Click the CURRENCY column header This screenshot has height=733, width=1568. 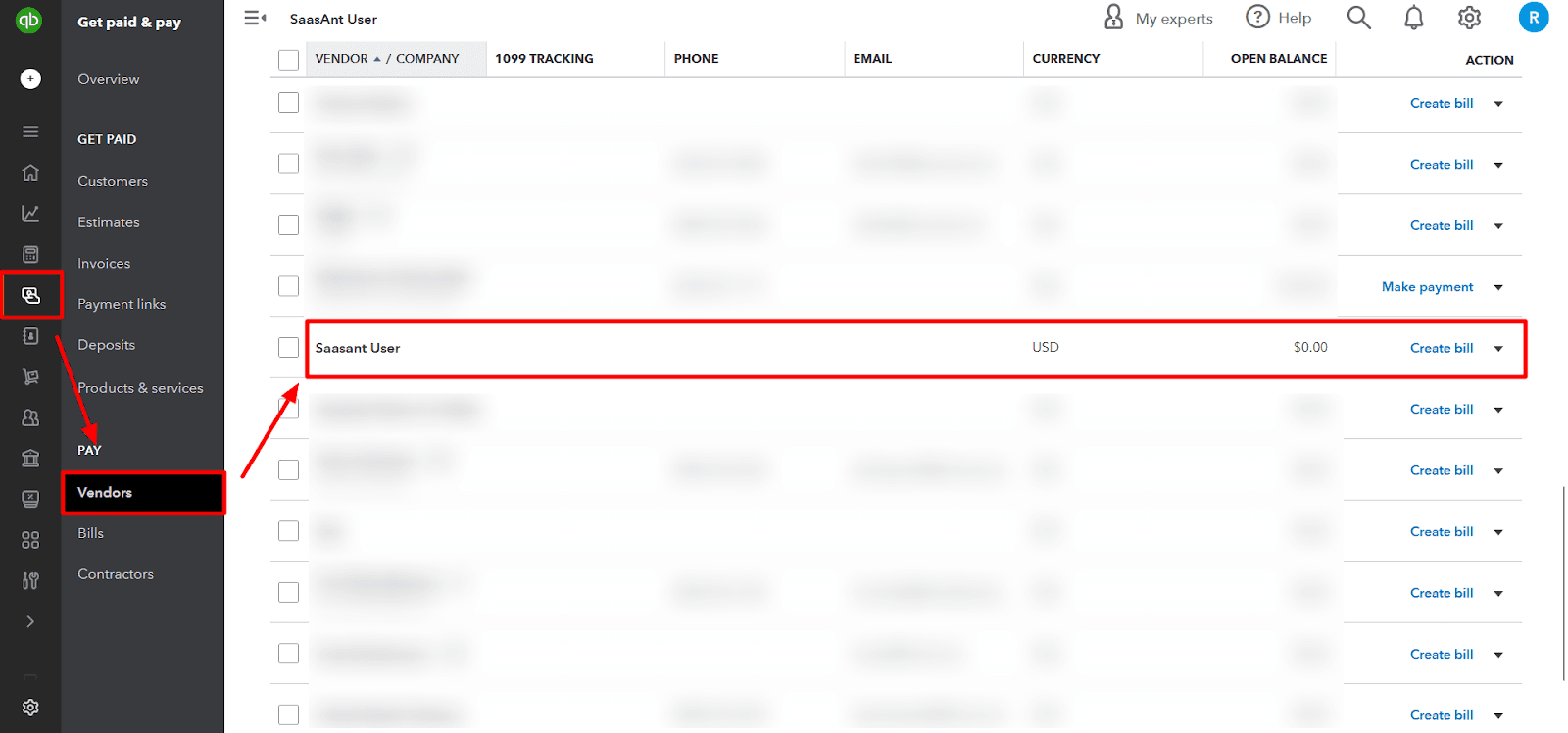tap(1066, 59)
